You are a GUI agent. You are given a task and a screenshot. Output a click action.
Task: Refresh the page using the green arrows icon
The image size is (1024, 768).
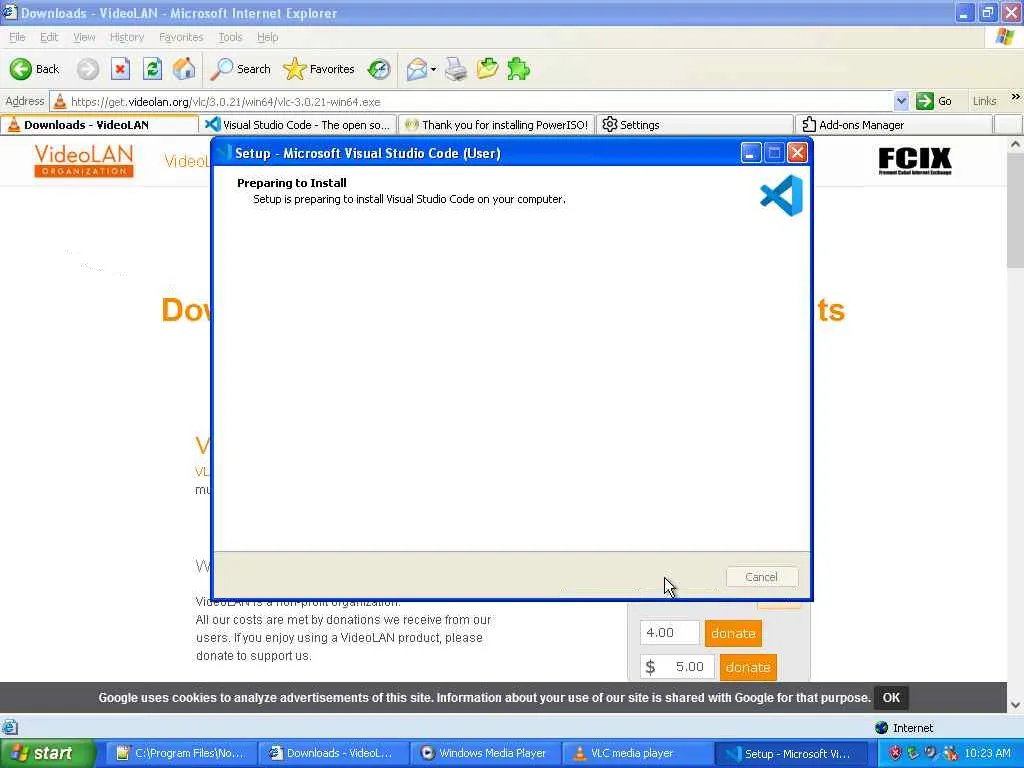pos(152,69)
